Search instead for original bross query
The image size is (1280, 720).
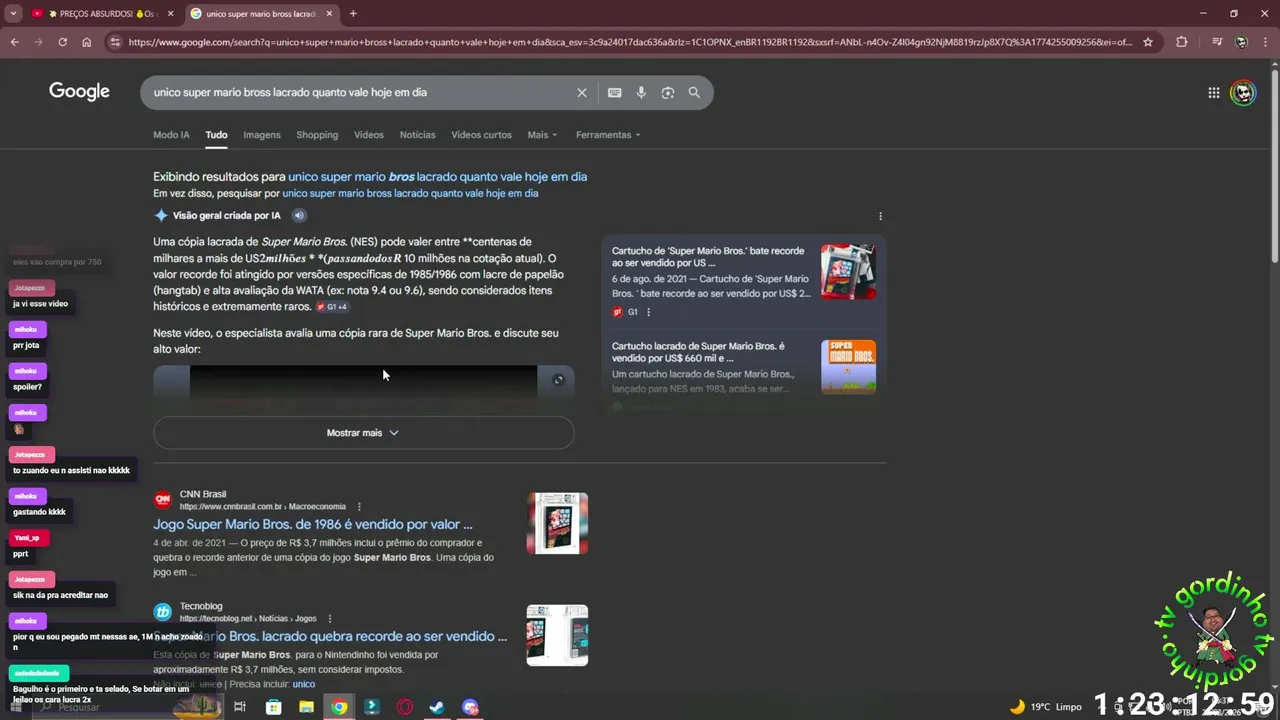click(410, 193)
